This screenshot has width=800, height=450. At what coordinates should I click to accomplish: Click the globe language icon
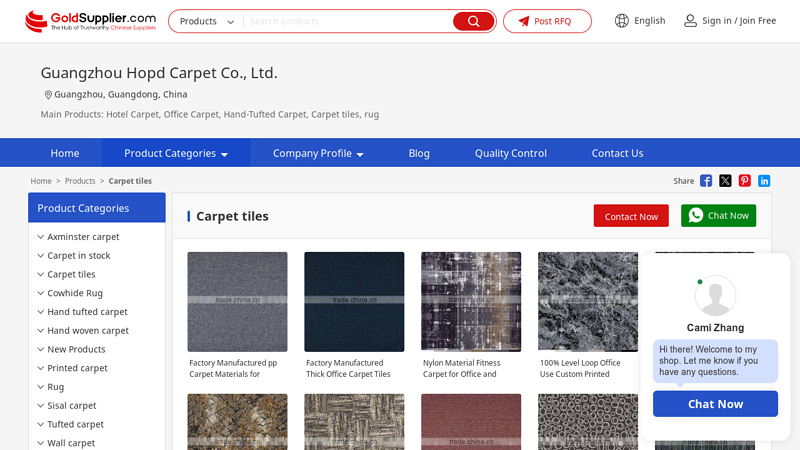click(x=621, y=21)
